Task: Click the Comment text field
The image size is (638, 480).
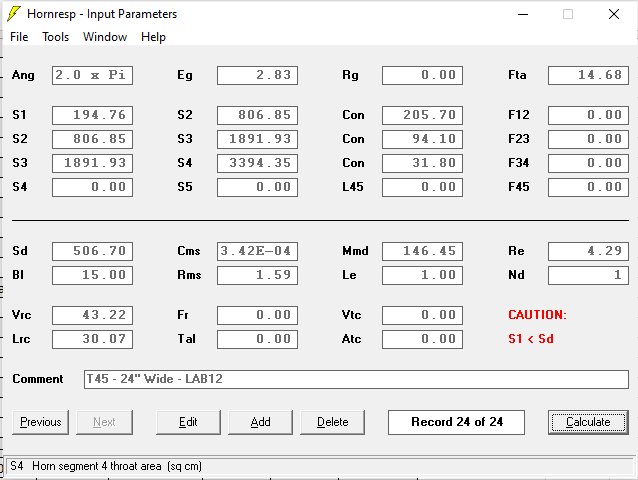Action: (356, 379)
